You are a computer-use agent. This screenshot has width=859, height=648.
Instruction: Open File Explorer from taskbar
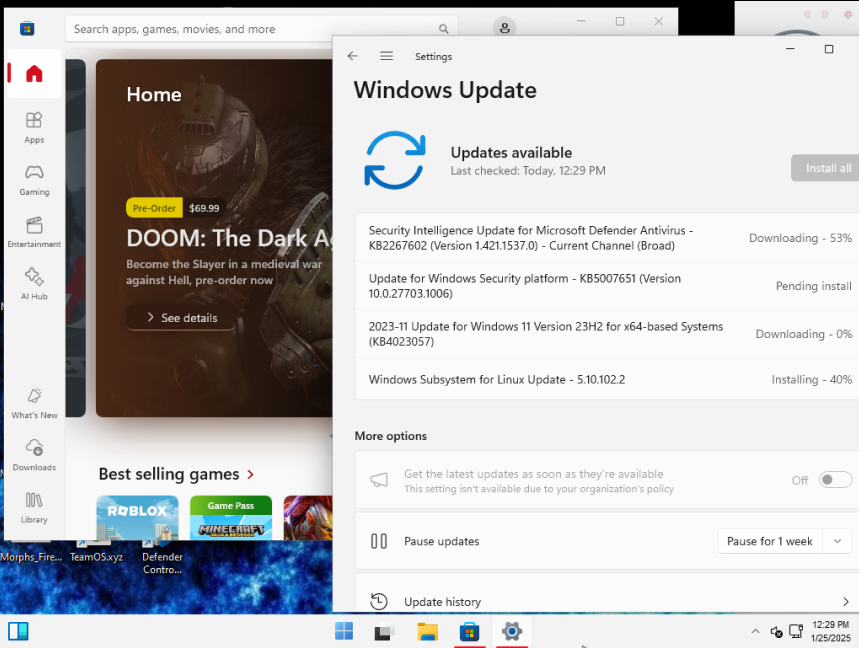(x=427, y=631)
